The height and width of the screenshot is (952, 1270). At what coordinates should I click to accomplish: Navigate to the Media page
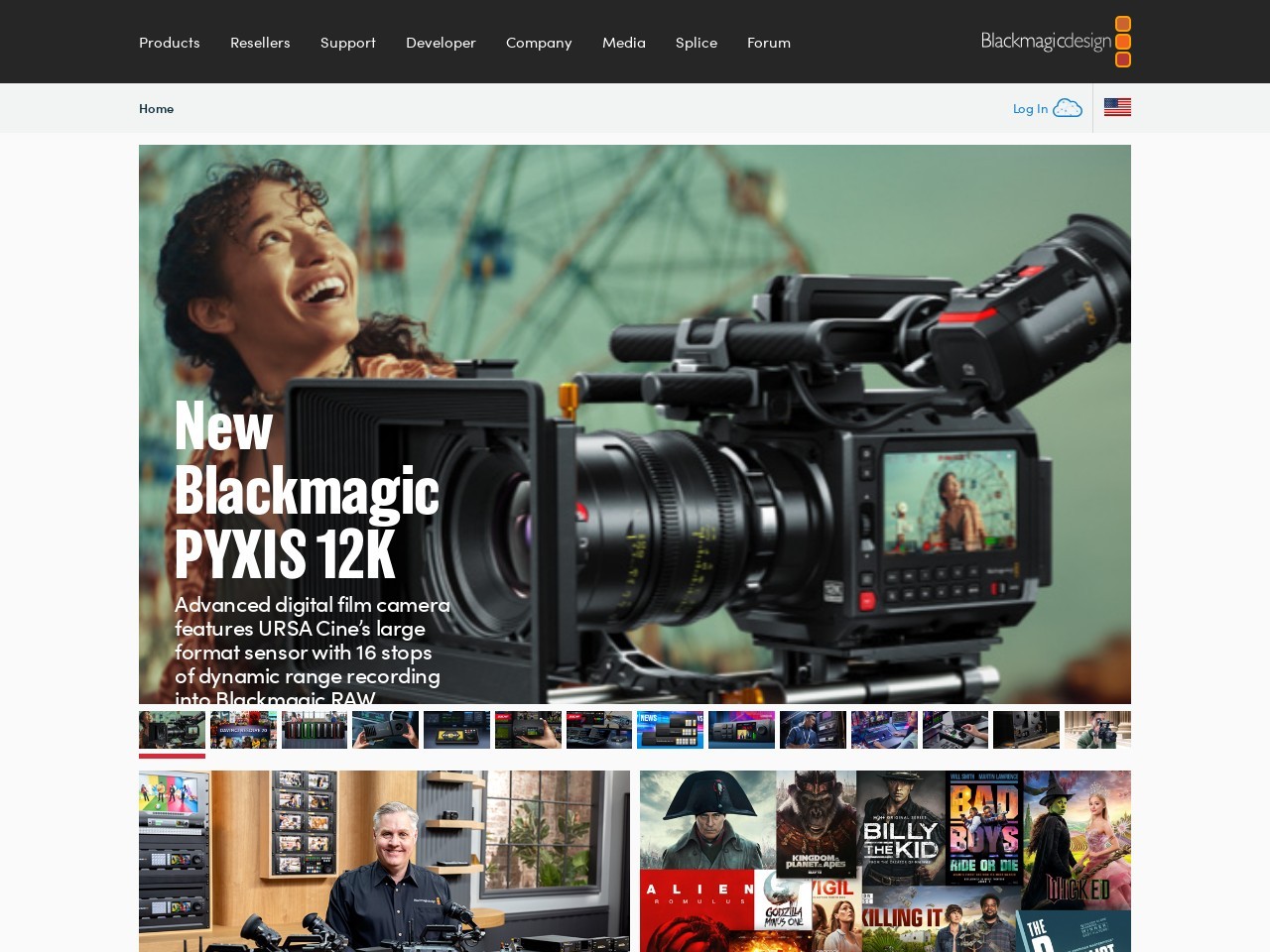pos(624,42)
